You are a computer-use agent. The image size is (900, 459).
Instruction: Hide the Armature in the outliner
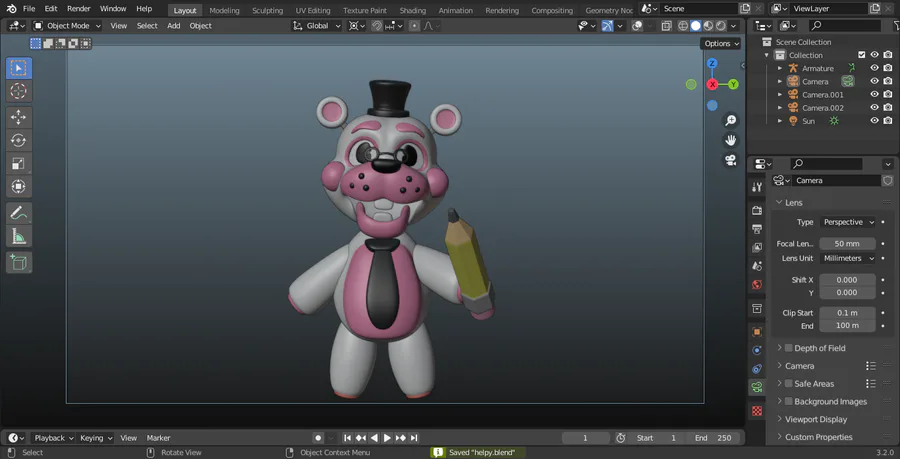874,68
